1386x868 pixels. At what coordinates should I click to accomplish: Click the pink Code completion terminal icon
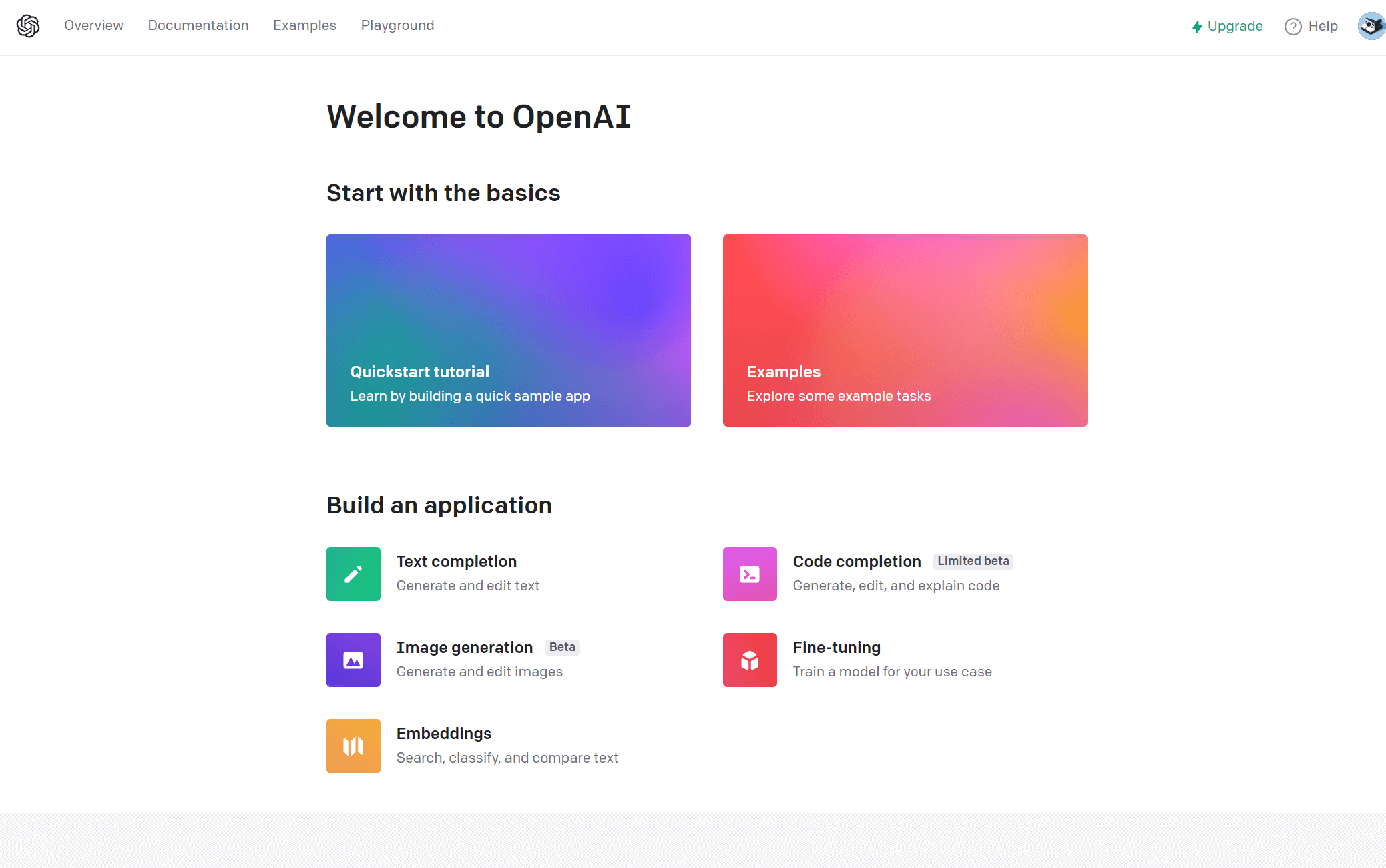[x=750, y=574]
